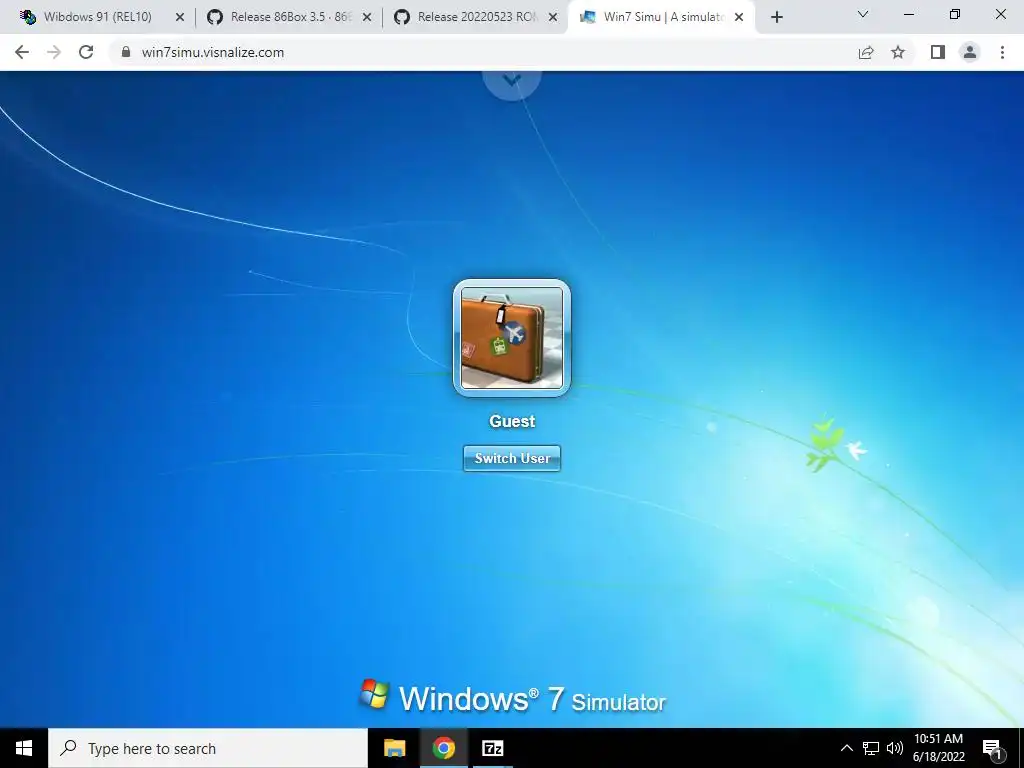The width and height of the screenshot is (1024, 768).
Task: Open the Chrome side panel
Action: [938, 52]
